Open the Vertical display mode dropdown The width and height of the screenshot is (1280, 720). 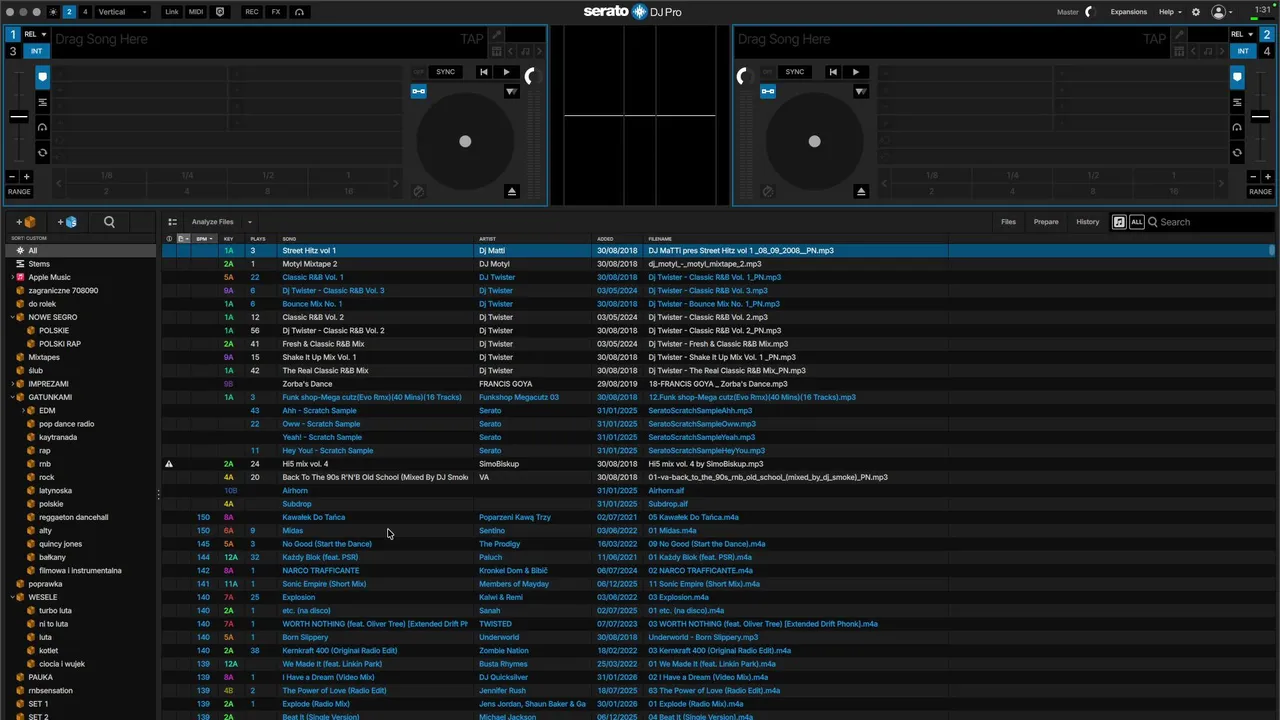click(x=122, y=12)
